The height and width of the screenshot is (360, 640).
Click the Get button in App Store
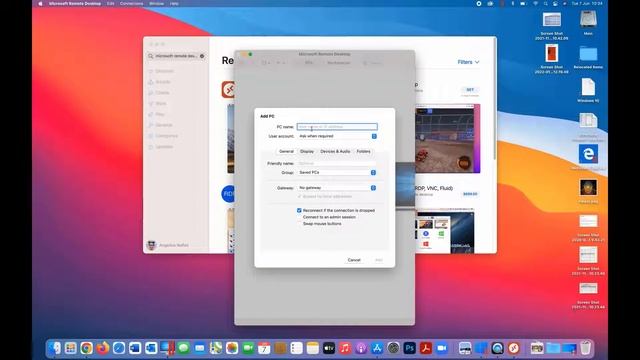[x=470, y=90]
